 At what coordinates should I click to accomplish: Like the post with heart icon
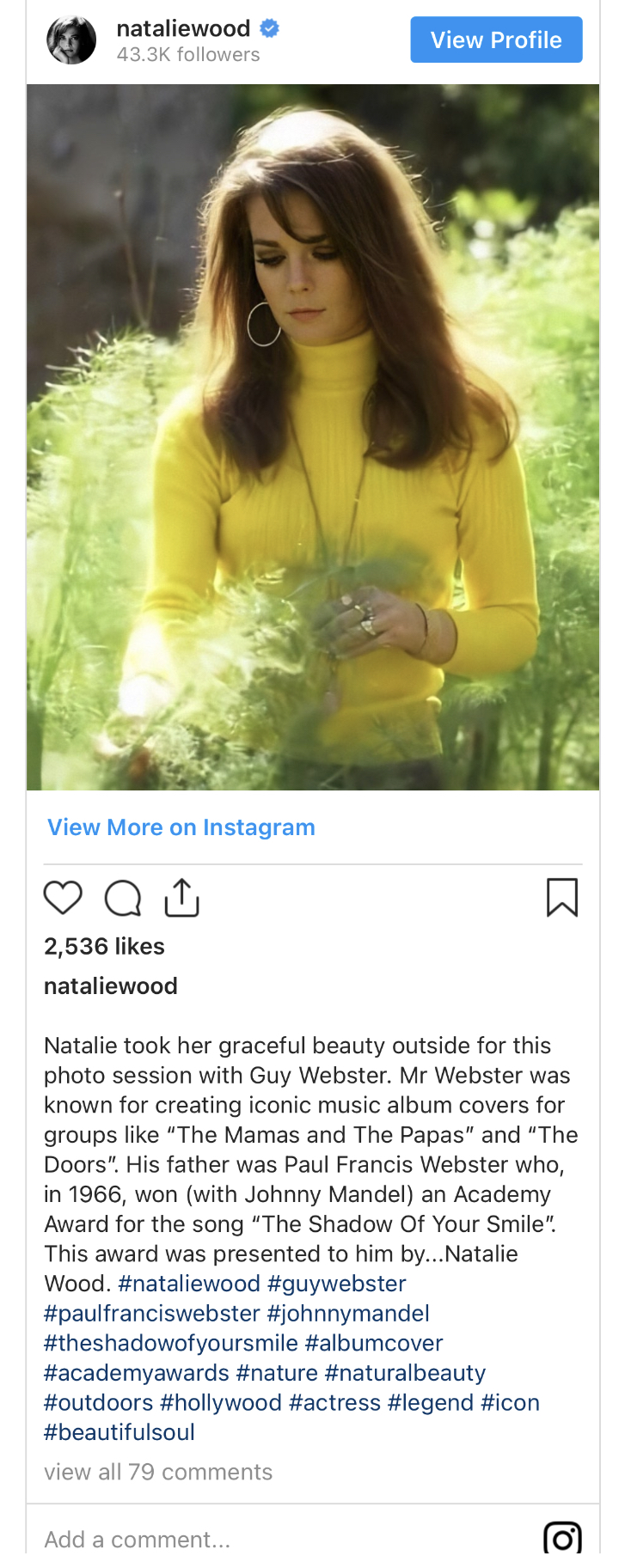click(x=63, y=898)
